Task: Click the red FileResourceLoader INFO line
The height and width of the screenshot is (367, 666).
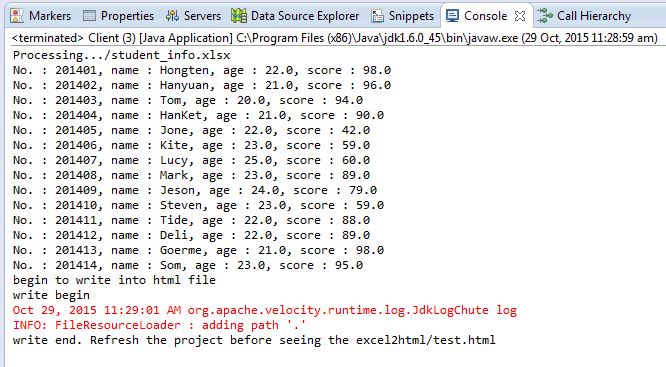Action: pos(159,325)
